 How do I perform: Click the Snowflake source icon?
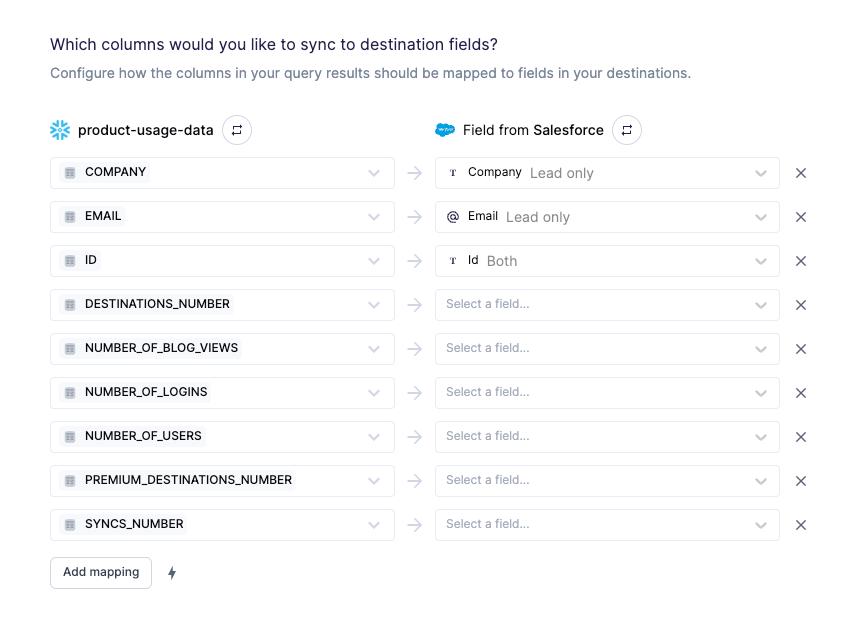point(59,130)
